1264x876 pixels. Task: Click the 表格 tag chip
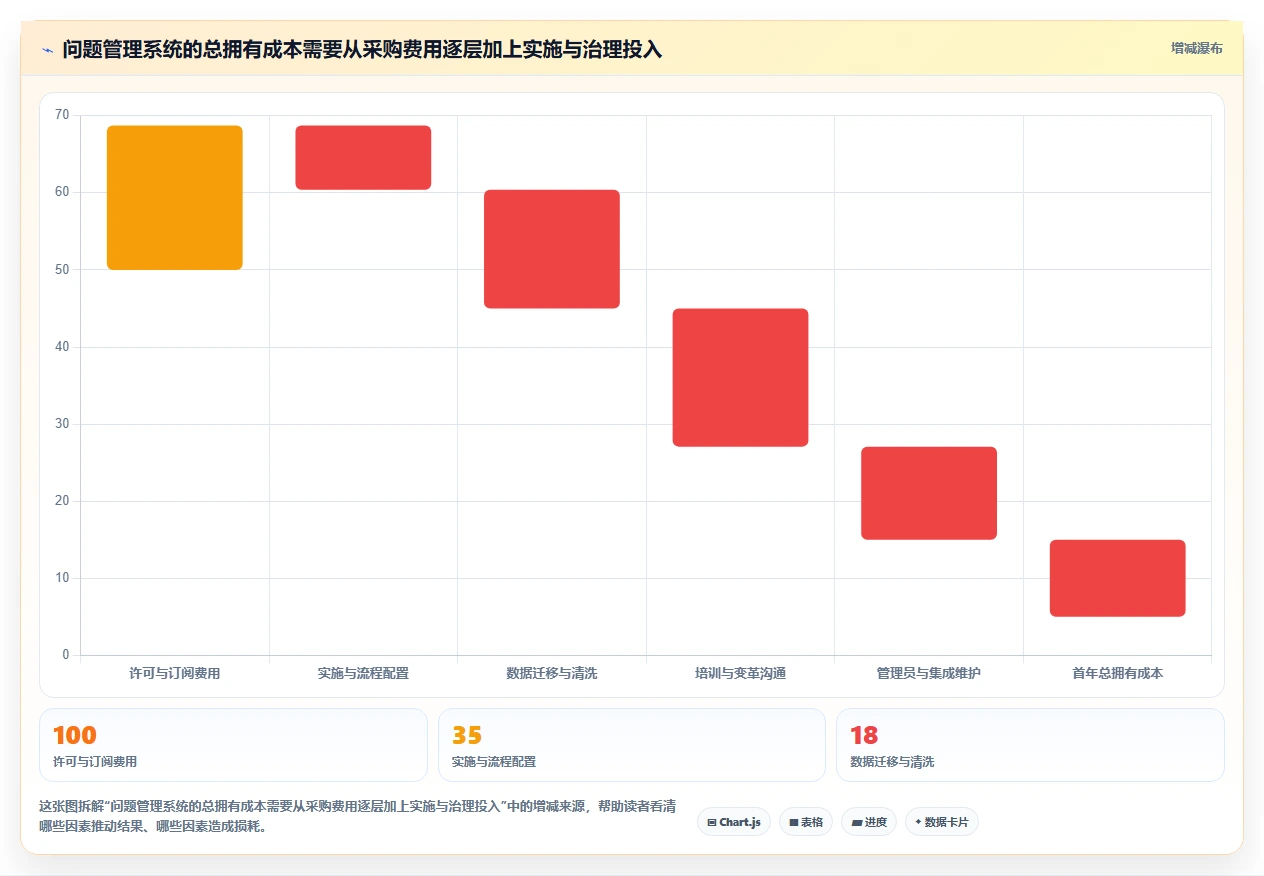(x=806, y=822)
